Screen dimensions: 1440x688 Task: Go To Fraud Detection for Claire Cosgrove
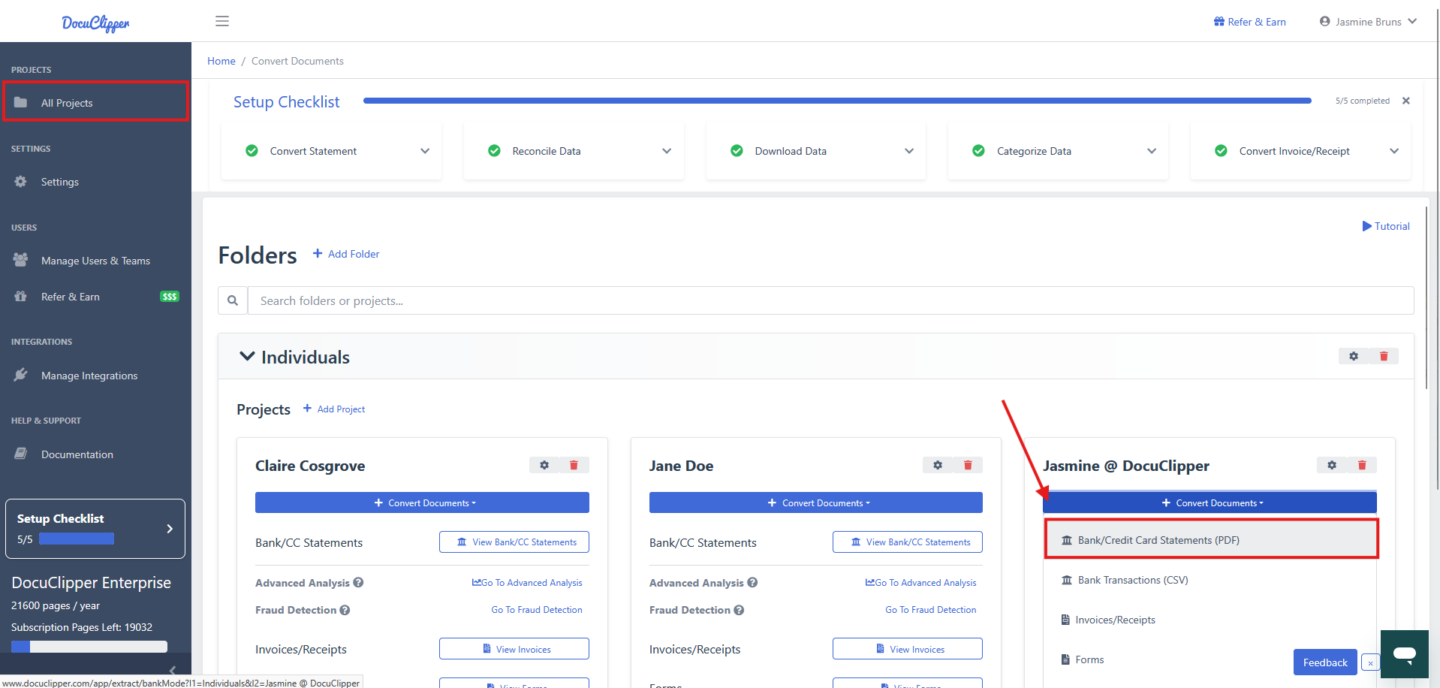(x=537, y=610)
